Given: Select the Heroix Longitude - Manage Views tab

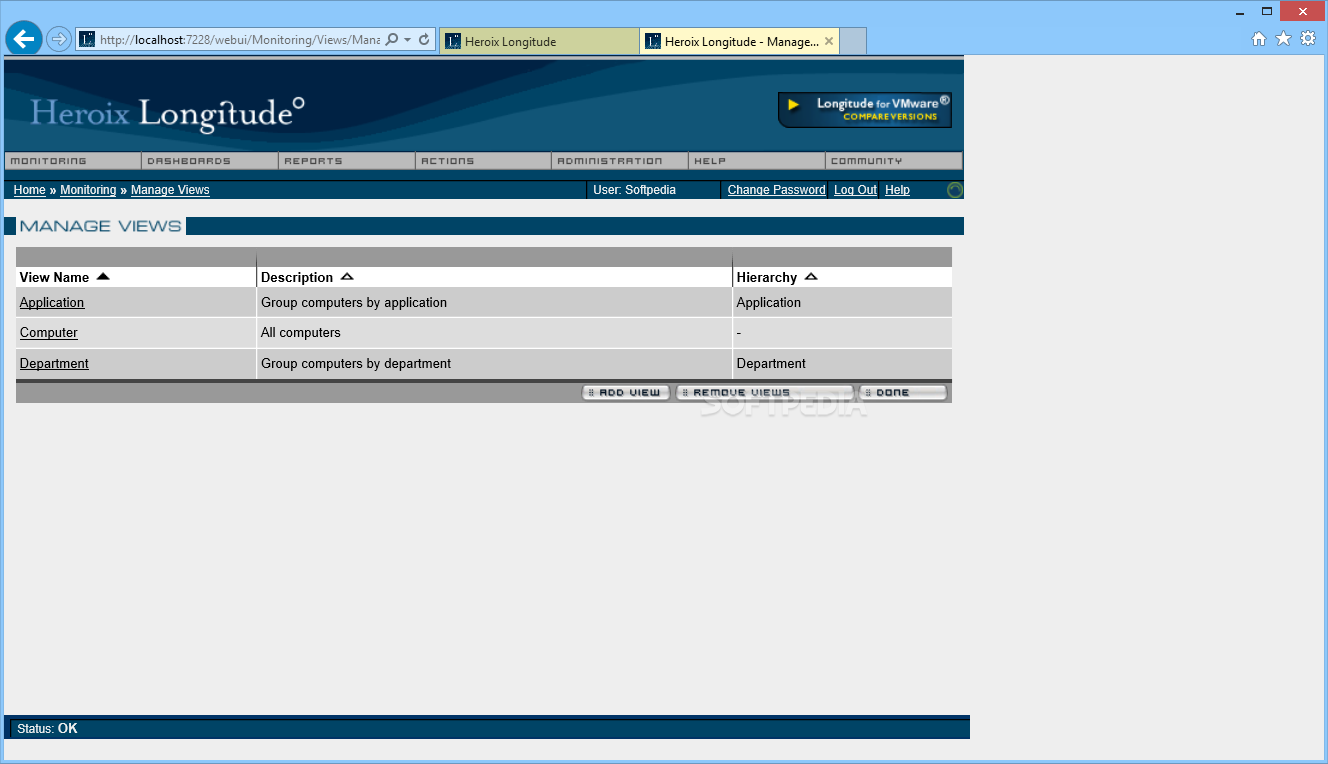Looking at the screenshot, I should pos(739,41).
